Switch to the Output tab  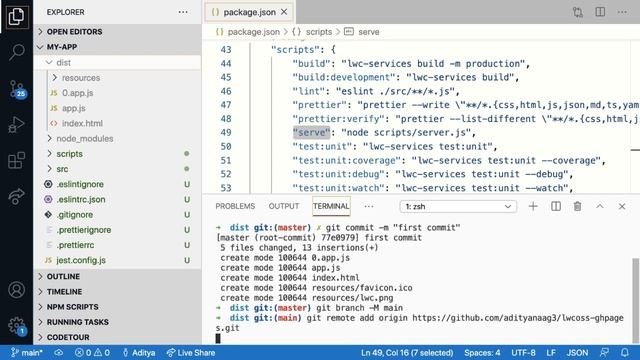coord(284,206)
